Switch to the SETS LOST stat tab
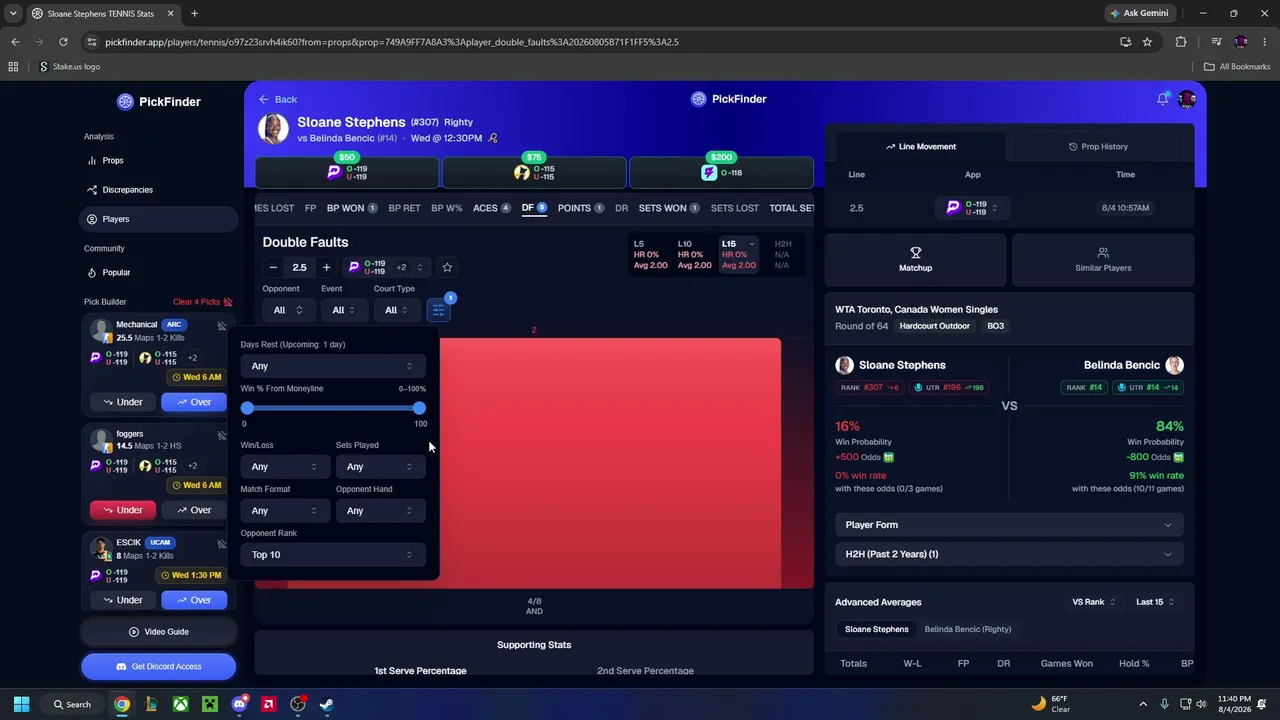This screenshot has width=1280, height=720. click(x=735, y=208)
